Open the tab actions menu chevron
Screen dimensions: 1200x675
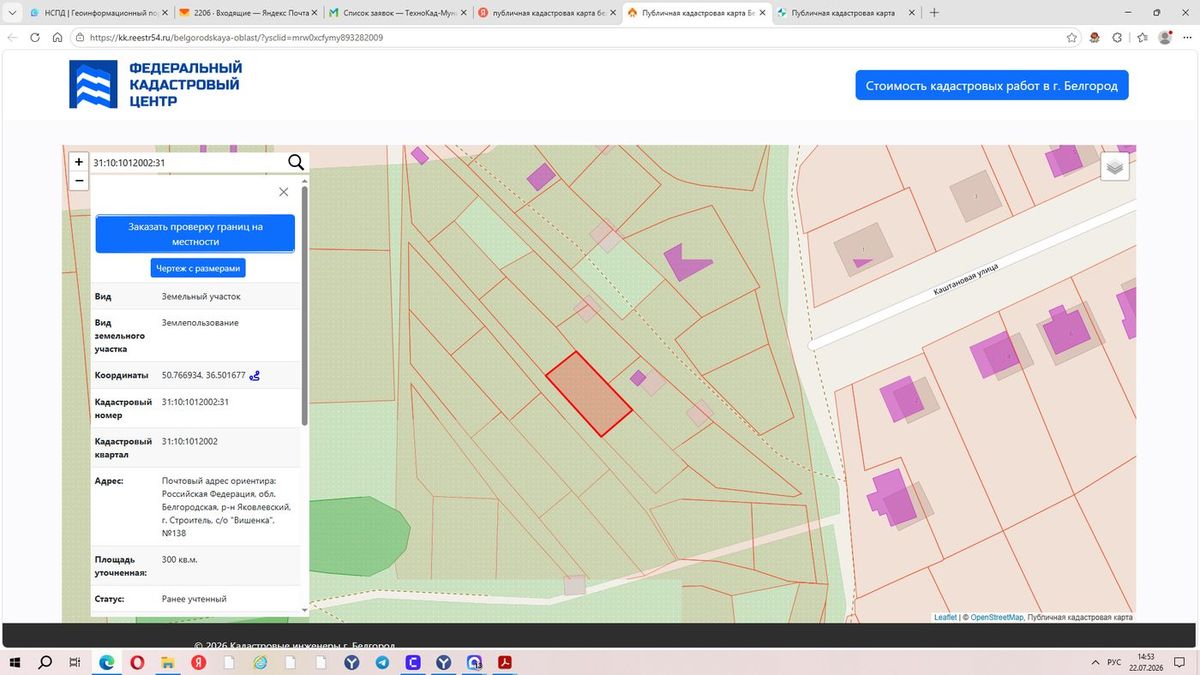[10, 13]
